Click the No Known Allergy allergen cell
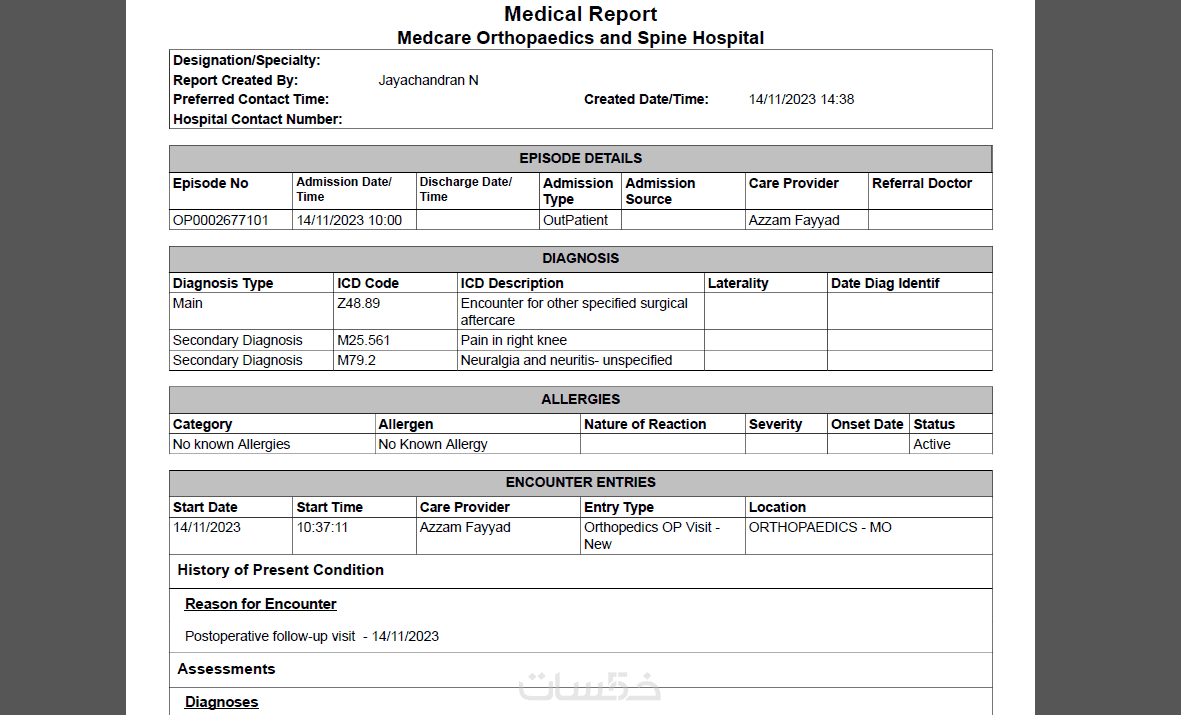The image size is (1181, 715). (x=433, y=444)
